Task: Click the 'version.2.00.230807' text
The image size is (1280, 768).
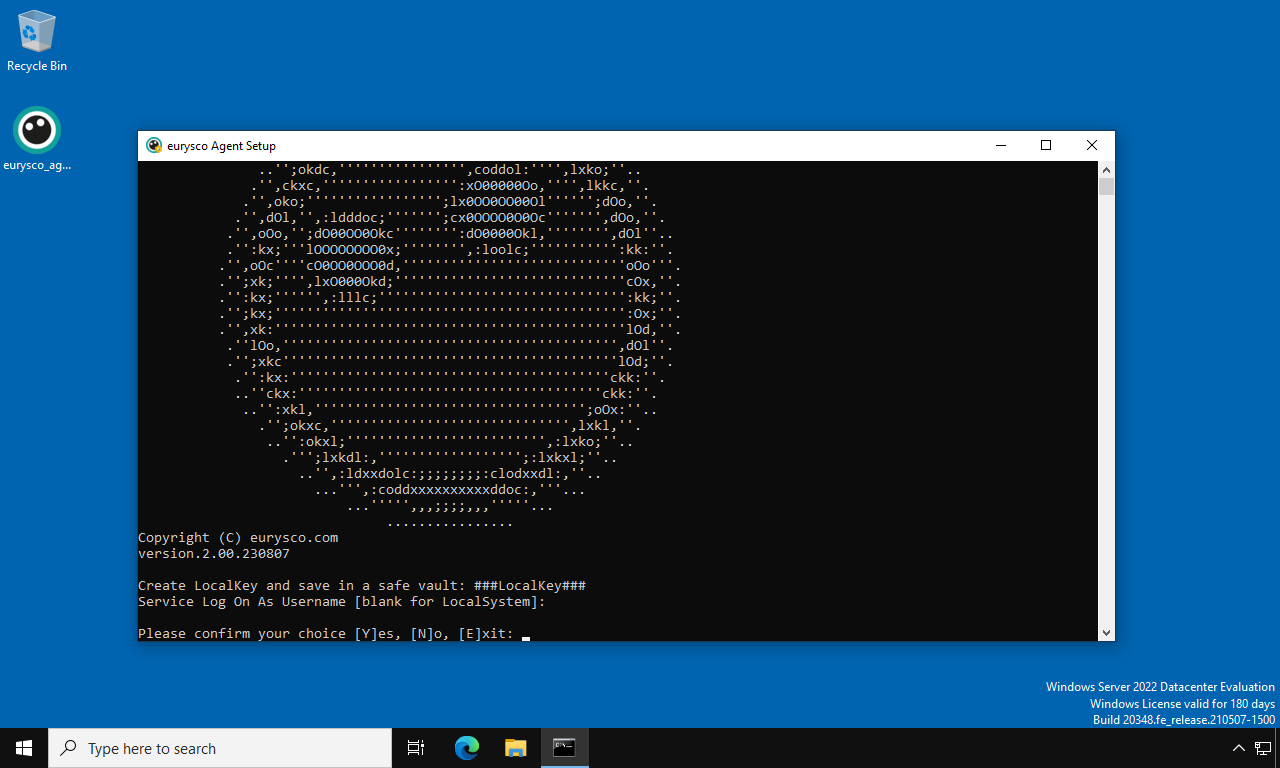Action: [x=214, y=553]
